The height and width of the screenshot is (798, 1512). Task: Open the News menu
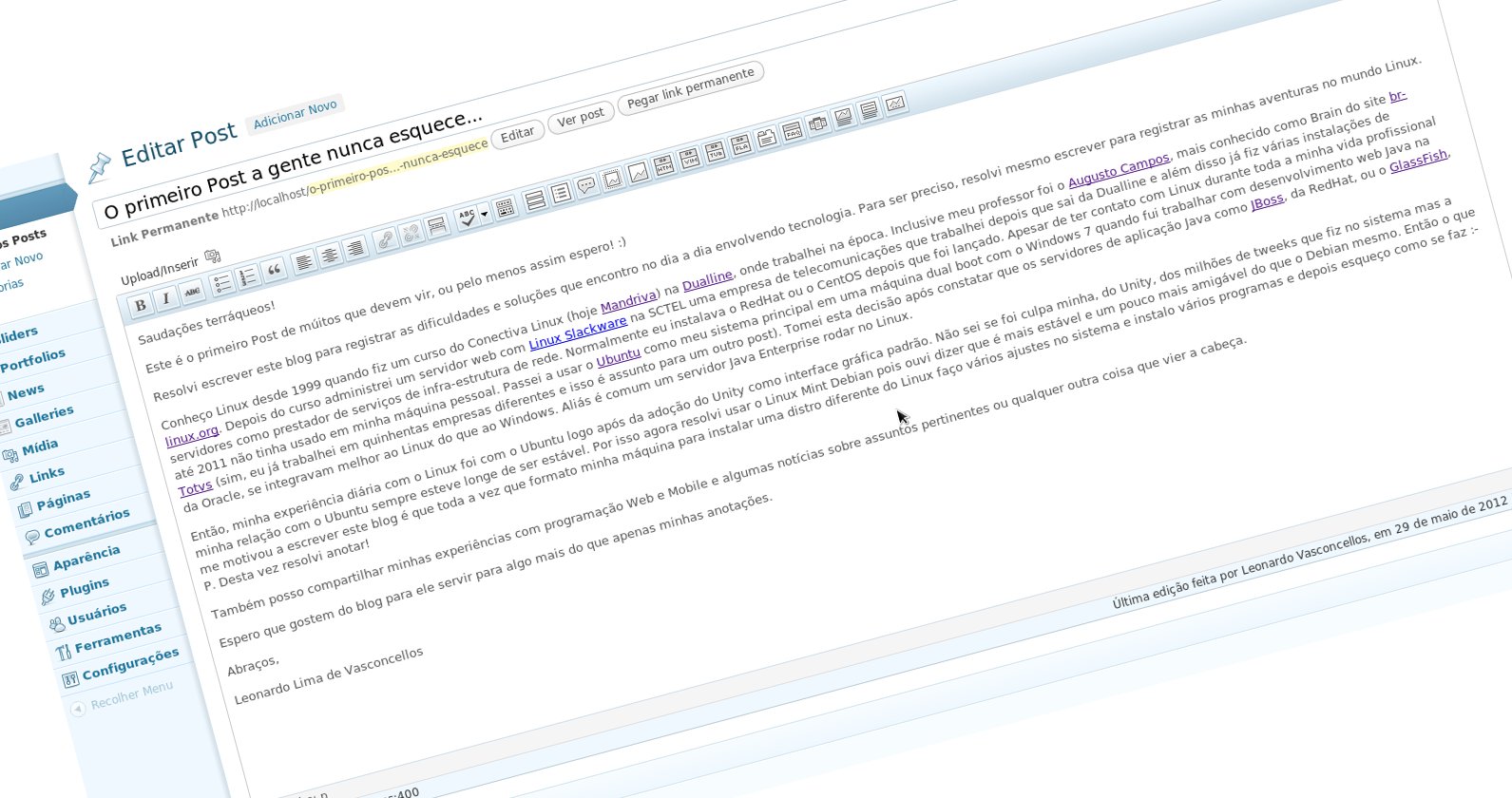click(x=26, y=391)
